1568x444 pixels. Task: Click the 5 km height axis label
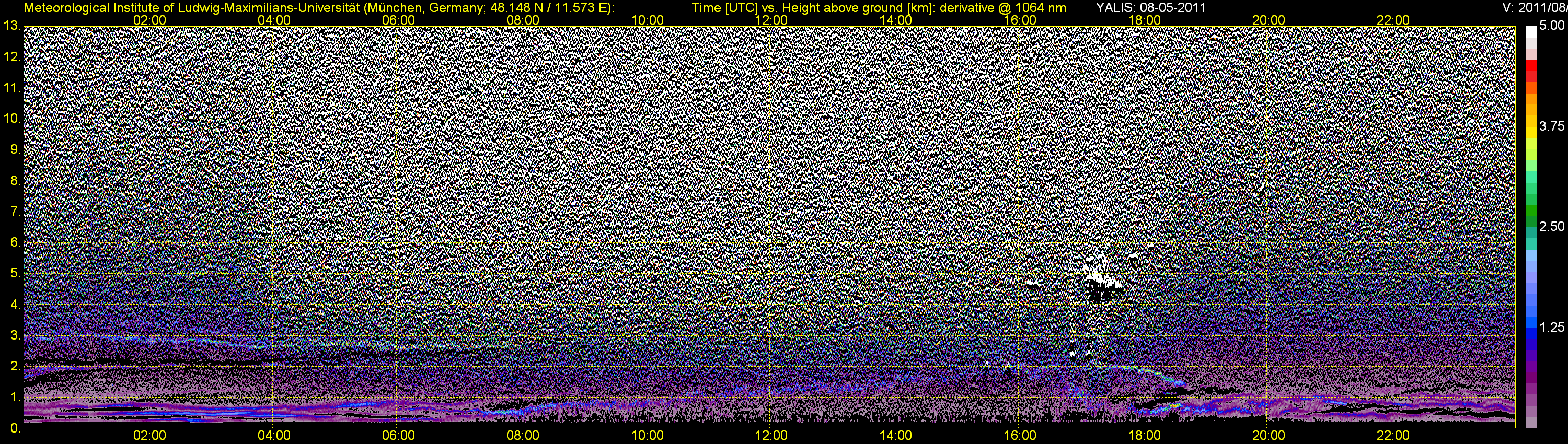15,273
